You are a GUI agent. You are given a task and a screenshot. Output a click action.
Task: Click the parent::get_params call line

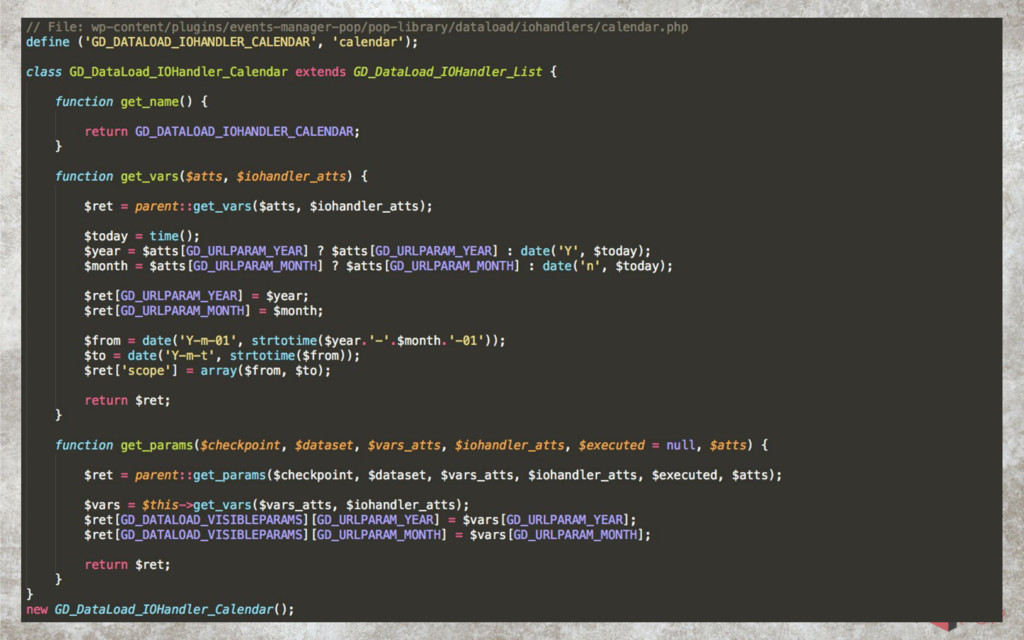pyautogui.click(x=433, y=475)
